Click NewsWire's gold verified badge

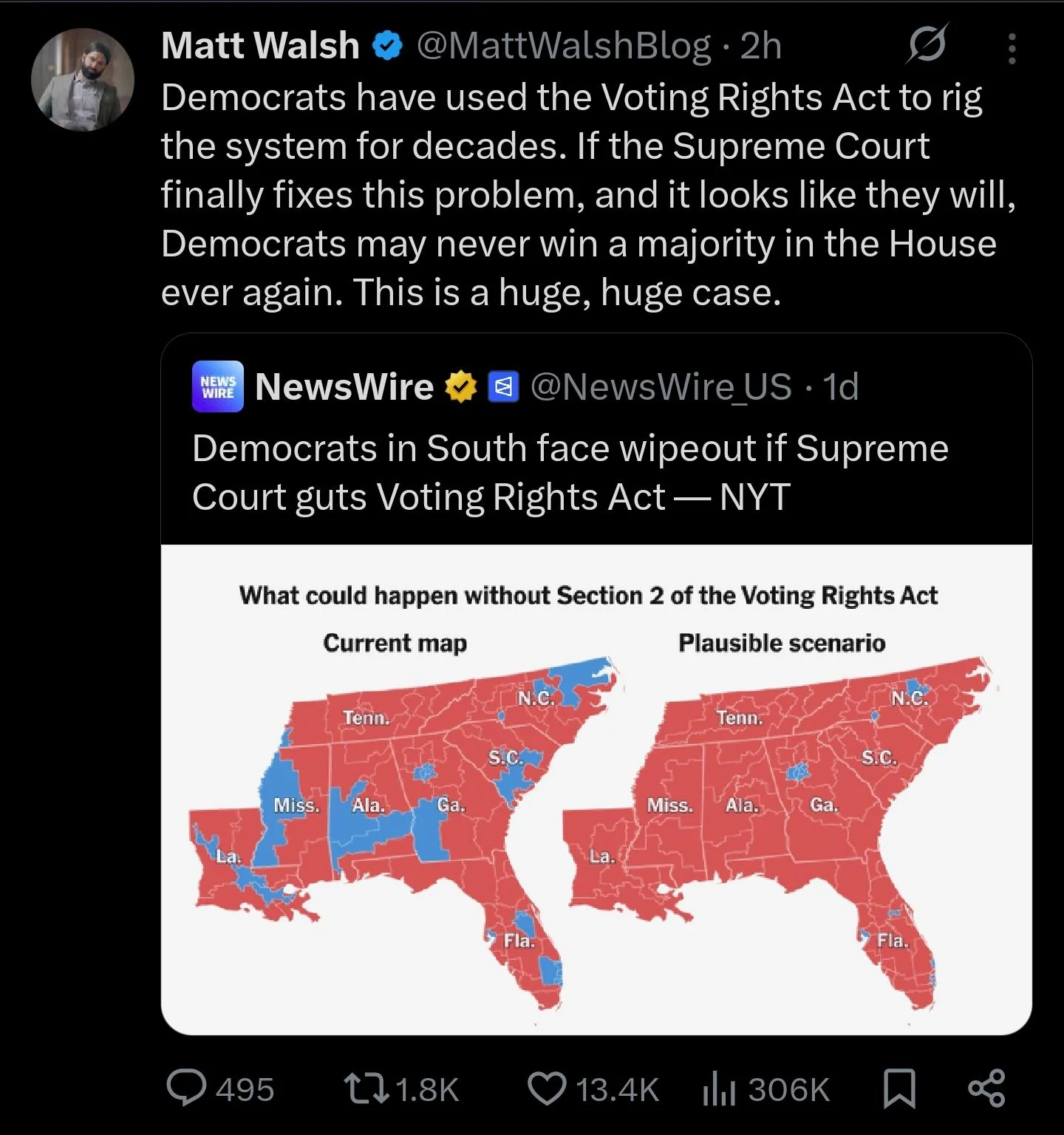[x=461, y=386]
